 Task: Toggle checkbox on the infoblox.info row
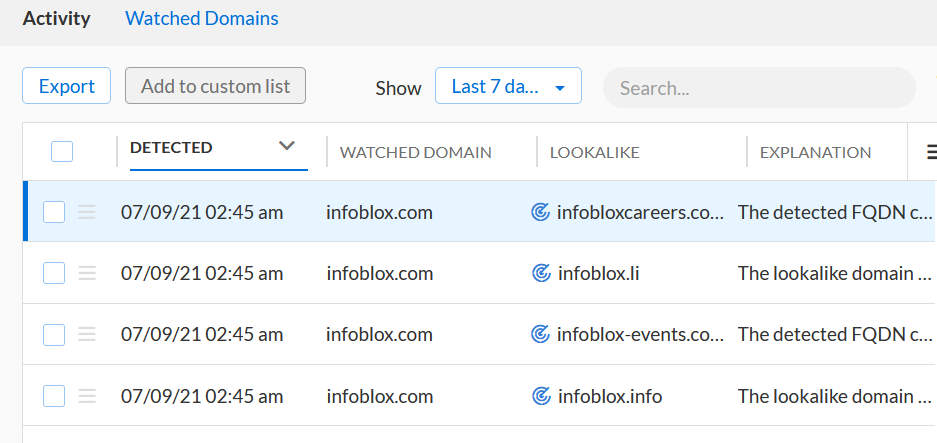click(x=54, y=397)
